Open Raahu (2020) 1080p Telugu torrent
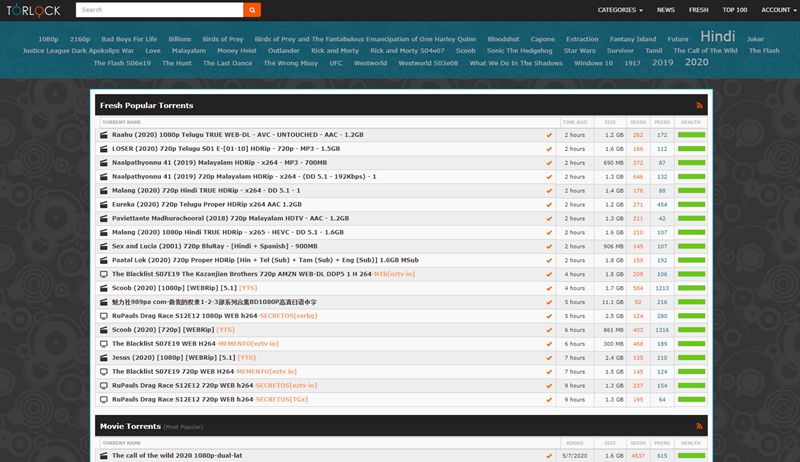The image size is (800, 462). click(238, 135)
